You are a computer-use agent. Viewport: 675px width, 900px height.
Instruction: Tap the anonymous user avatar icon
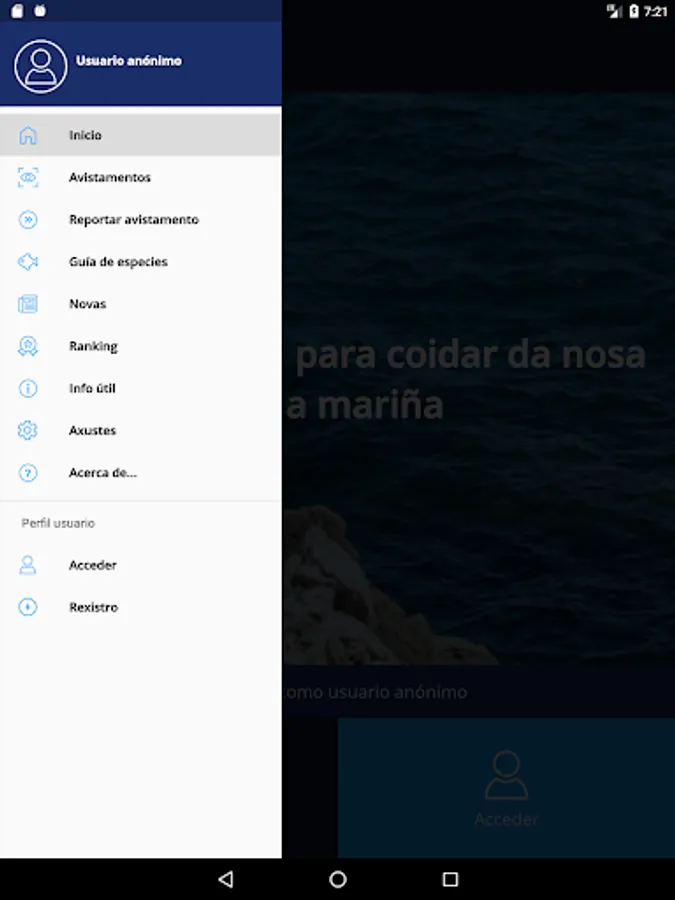(x=41, y=66)
